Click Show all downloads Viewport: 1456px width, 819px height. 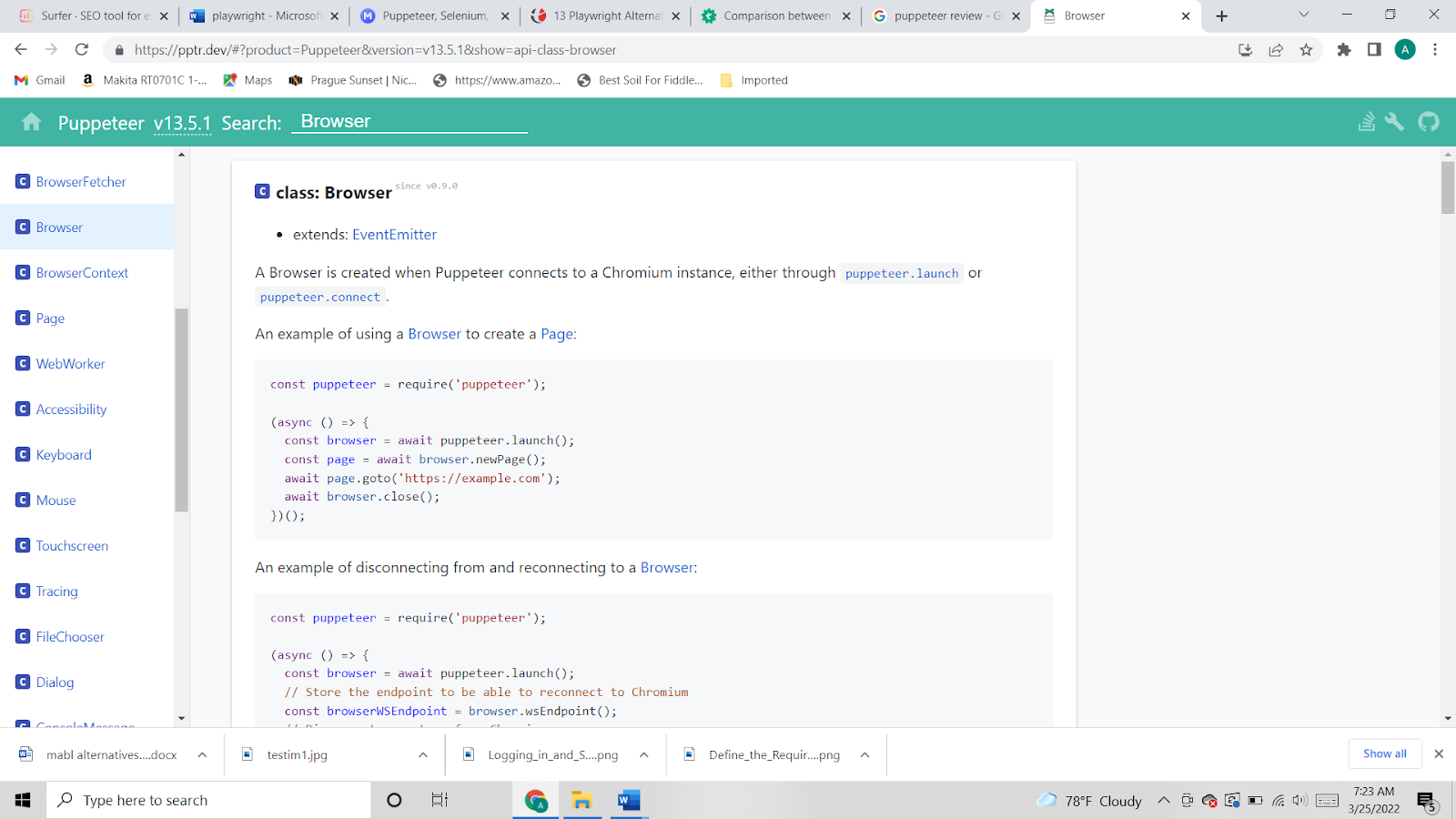click(1384, 753)
